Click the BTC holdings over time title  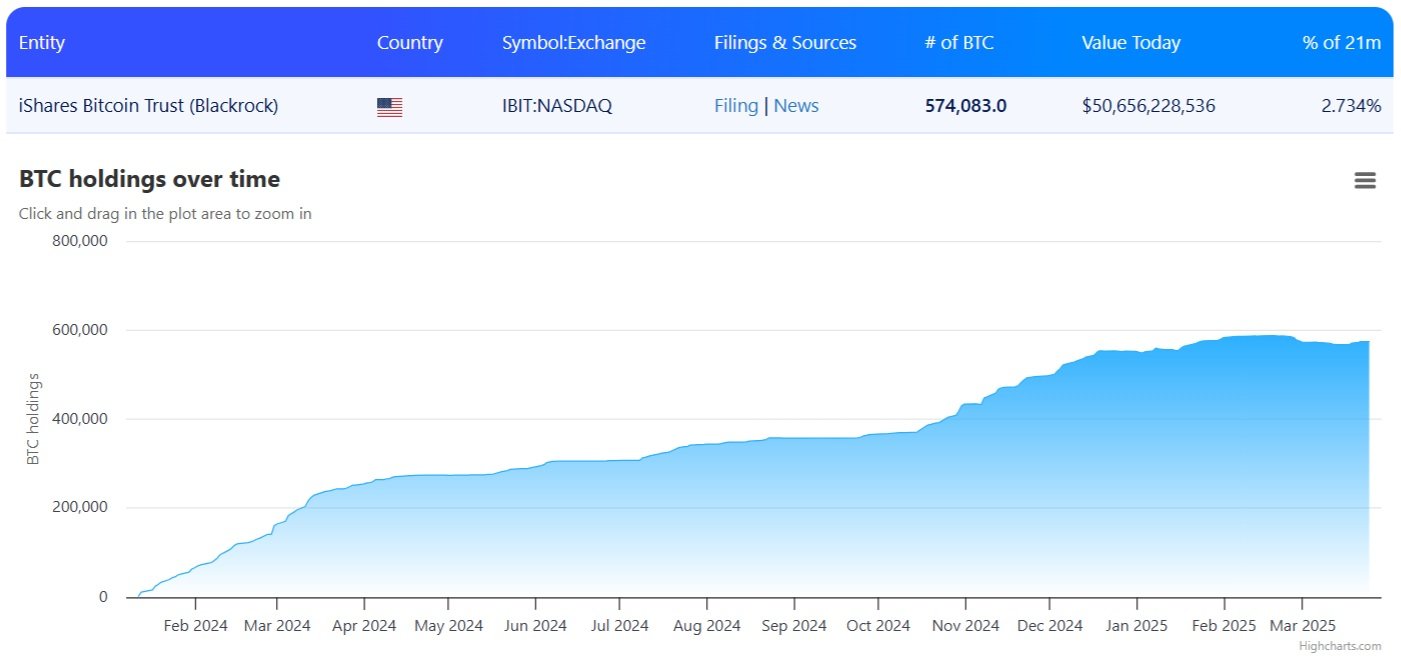(x=150, y=179)
